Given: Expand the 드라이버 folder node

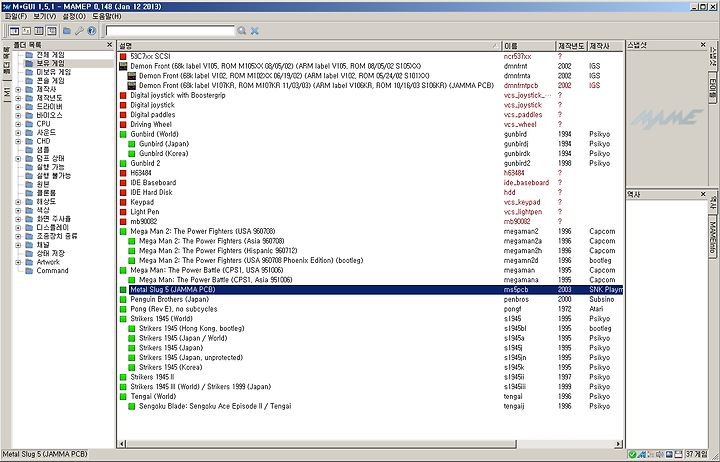Looking at the screenshot, I should click(x=18, y=107).
